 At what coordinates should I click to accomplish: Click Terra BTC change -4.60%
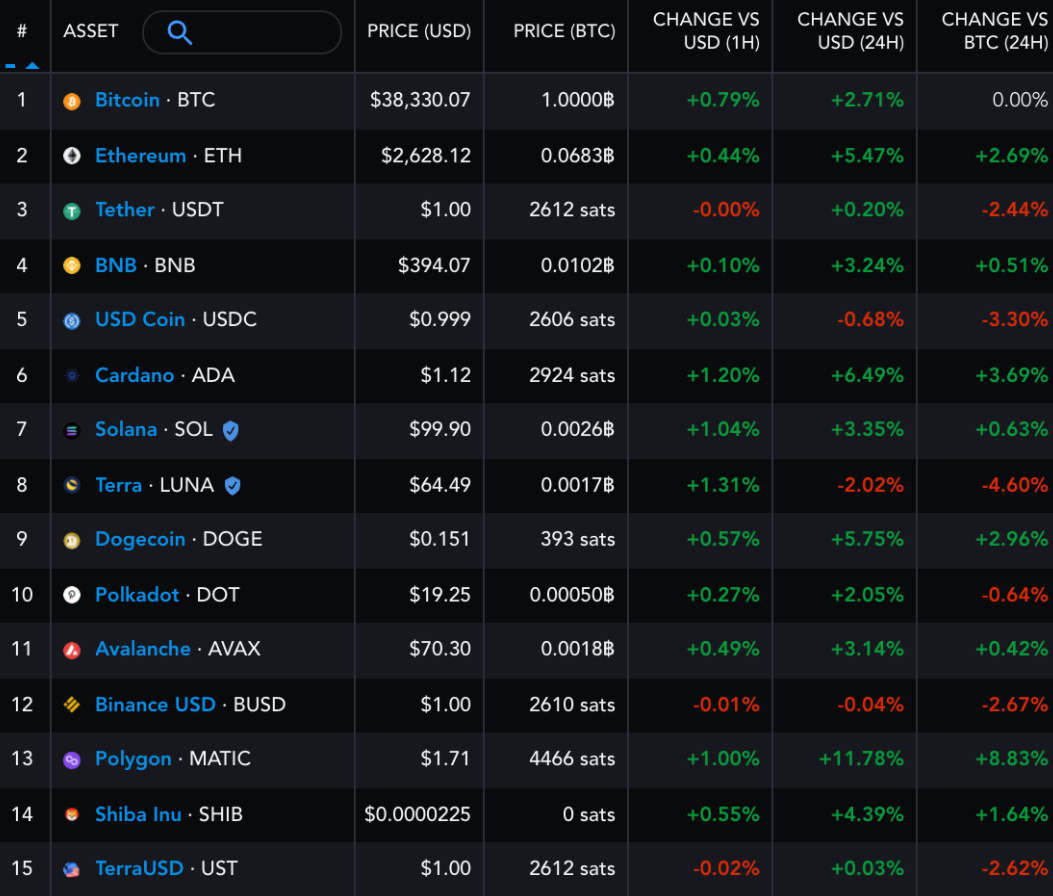1015,485
